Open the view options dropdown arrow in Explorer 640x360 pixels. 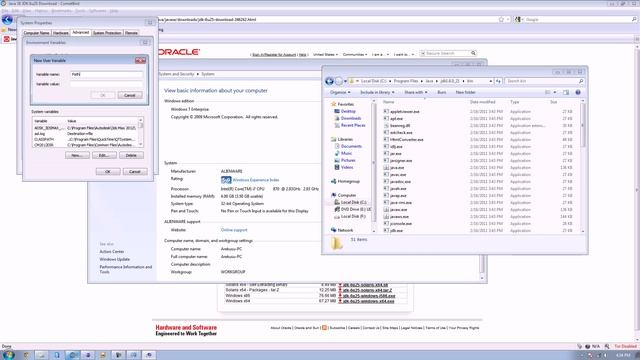pyautogui.click(x=555, y=93)
